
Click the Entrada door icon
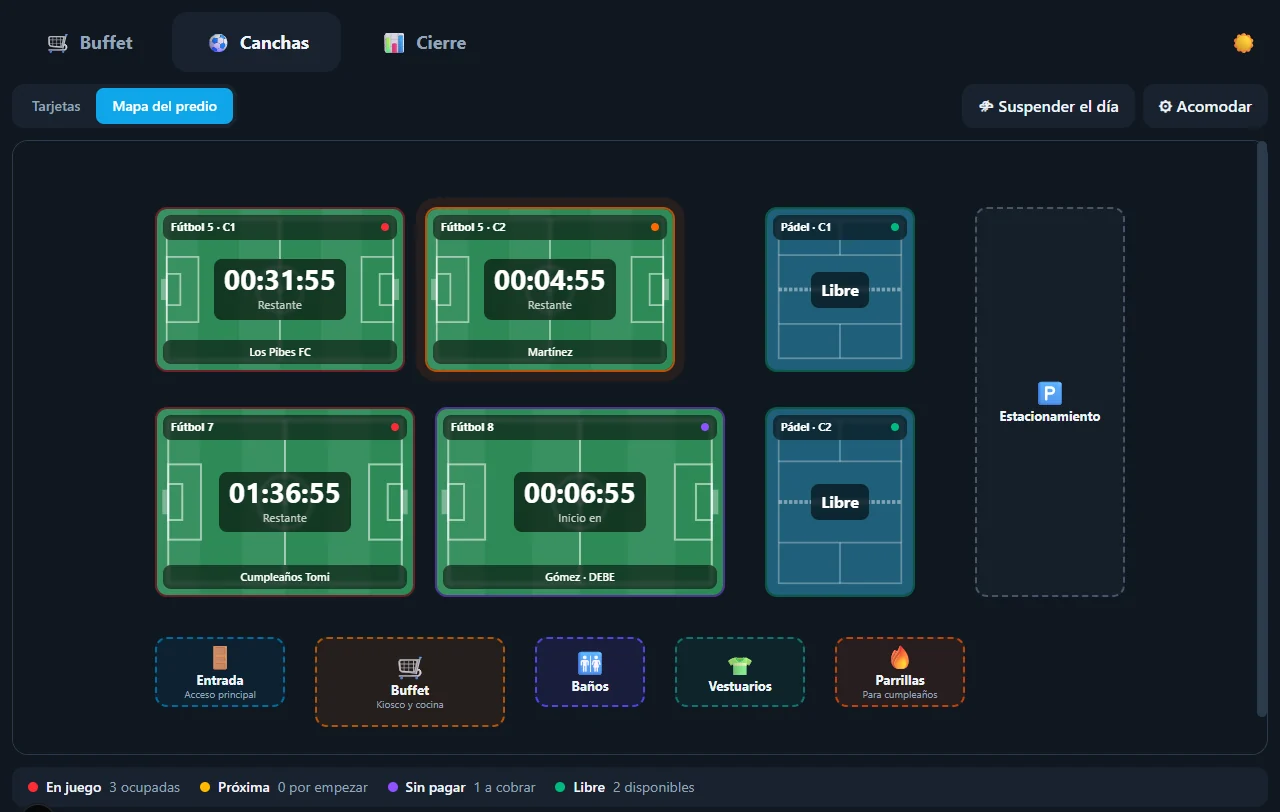[220, 657]
